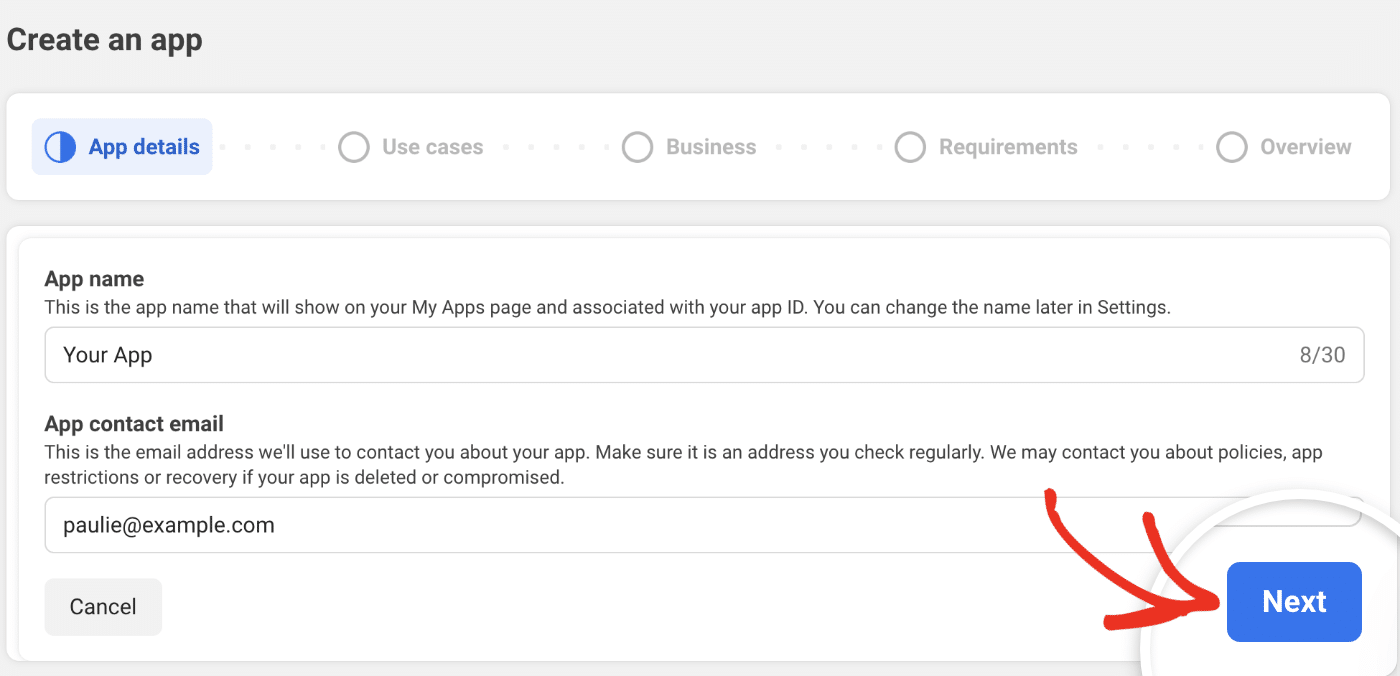Click Cancel to dismiss the form
This screenshot has height=676, width=1400.
pyautogui.click(x=103, y=606)
